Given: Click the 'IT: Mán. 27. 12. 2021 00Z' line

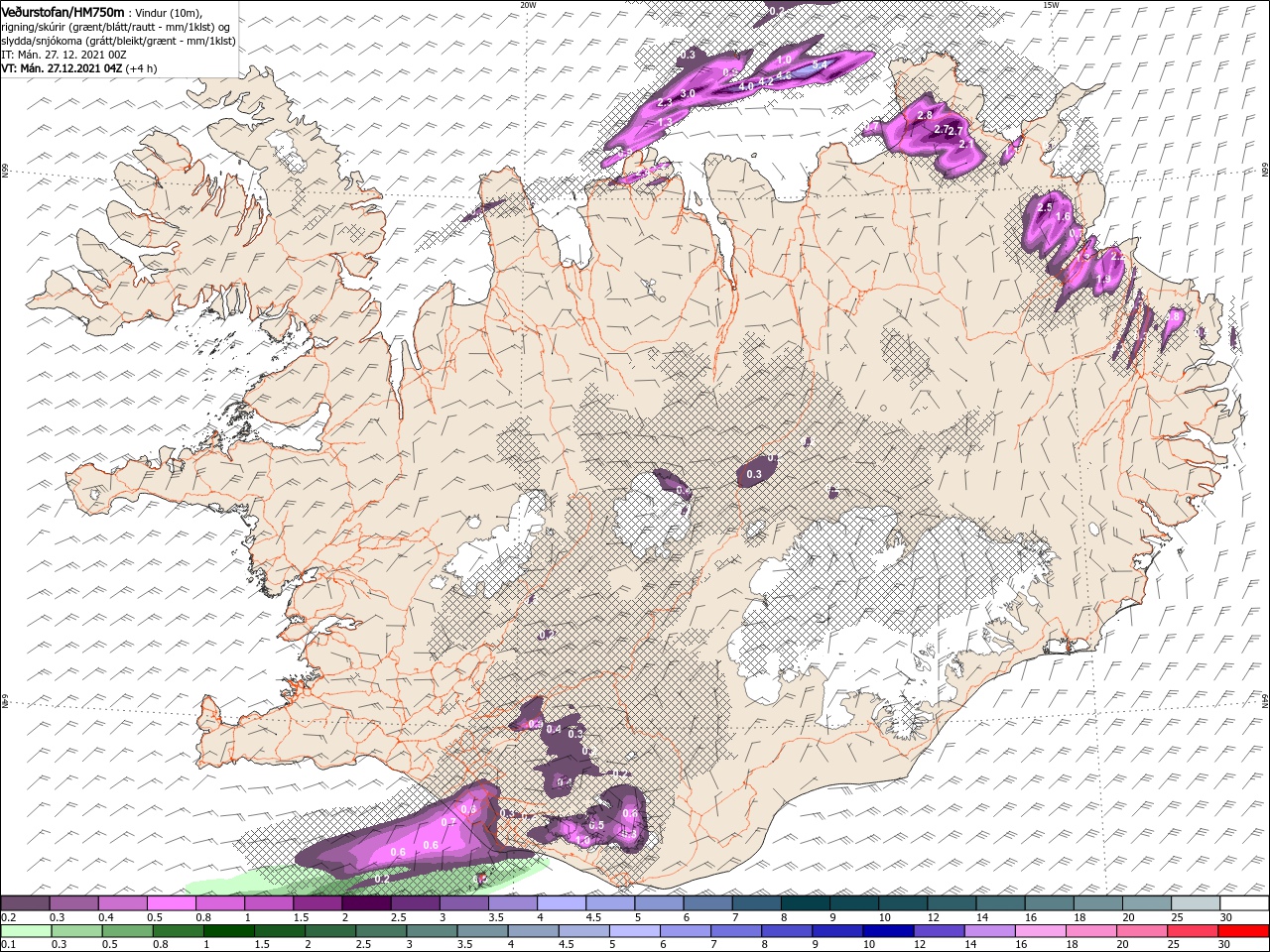Looking at the screenshot, I should pos(65,56).
